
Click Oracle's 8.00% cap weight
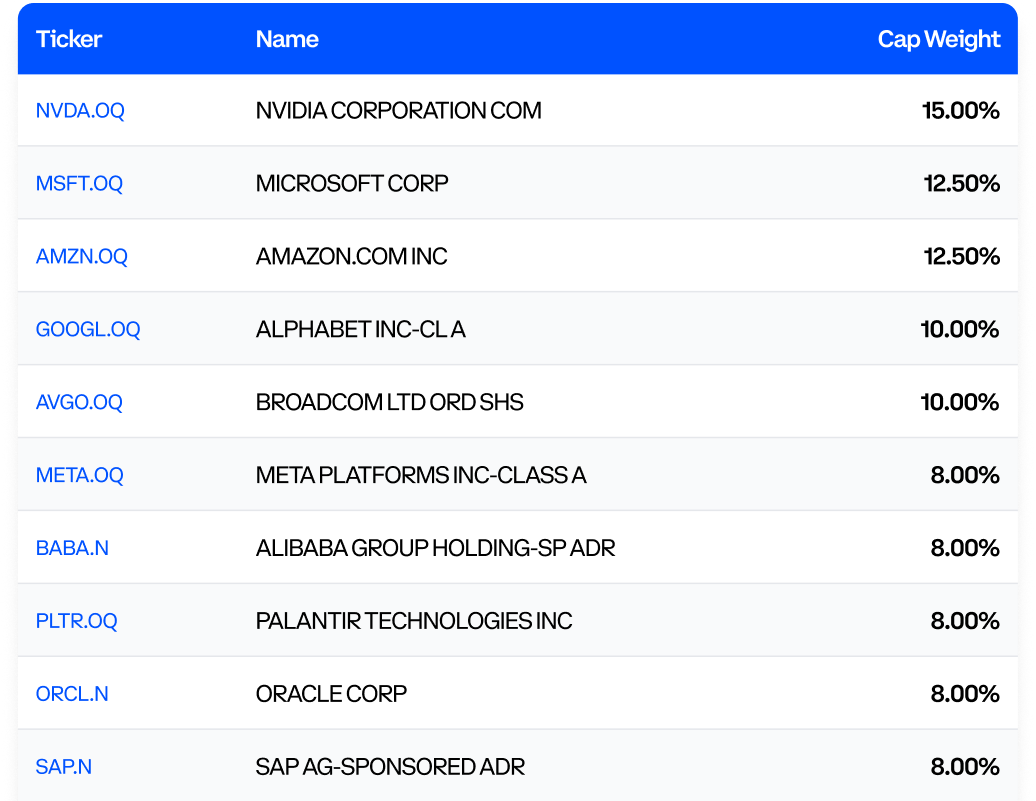(965, 694)
